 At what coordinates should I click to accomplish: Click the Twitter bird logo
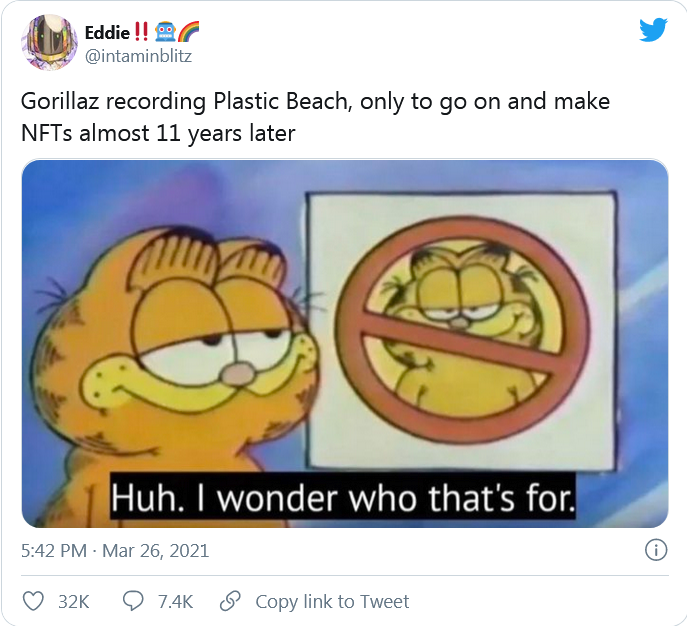point(653,29)
